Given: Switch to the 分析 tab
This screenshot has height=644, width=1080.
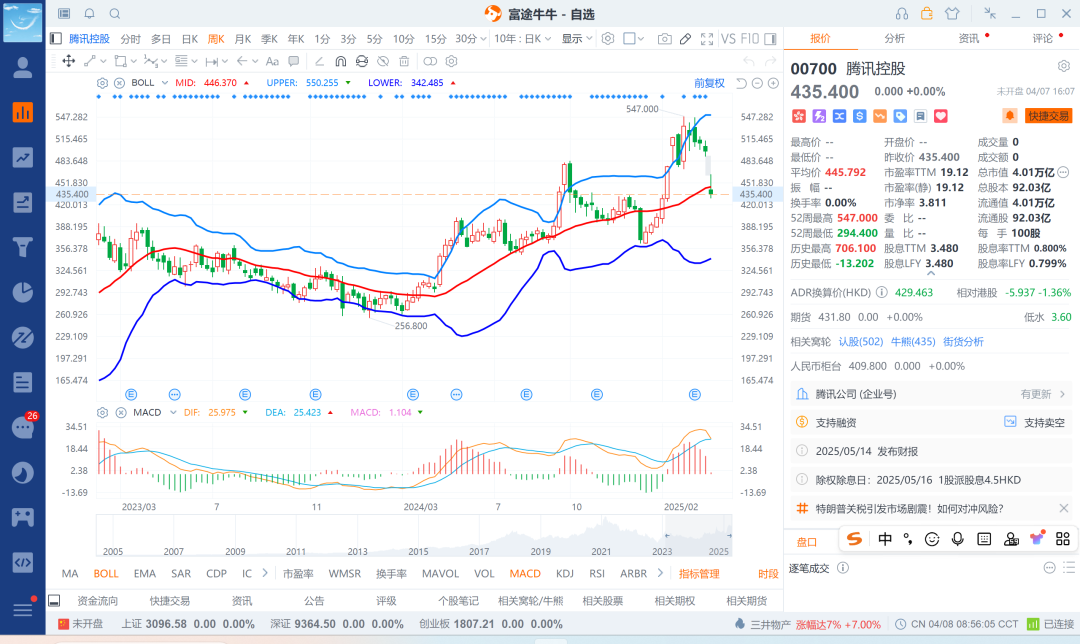Looking at the screenshot, I should pos(894,38).
